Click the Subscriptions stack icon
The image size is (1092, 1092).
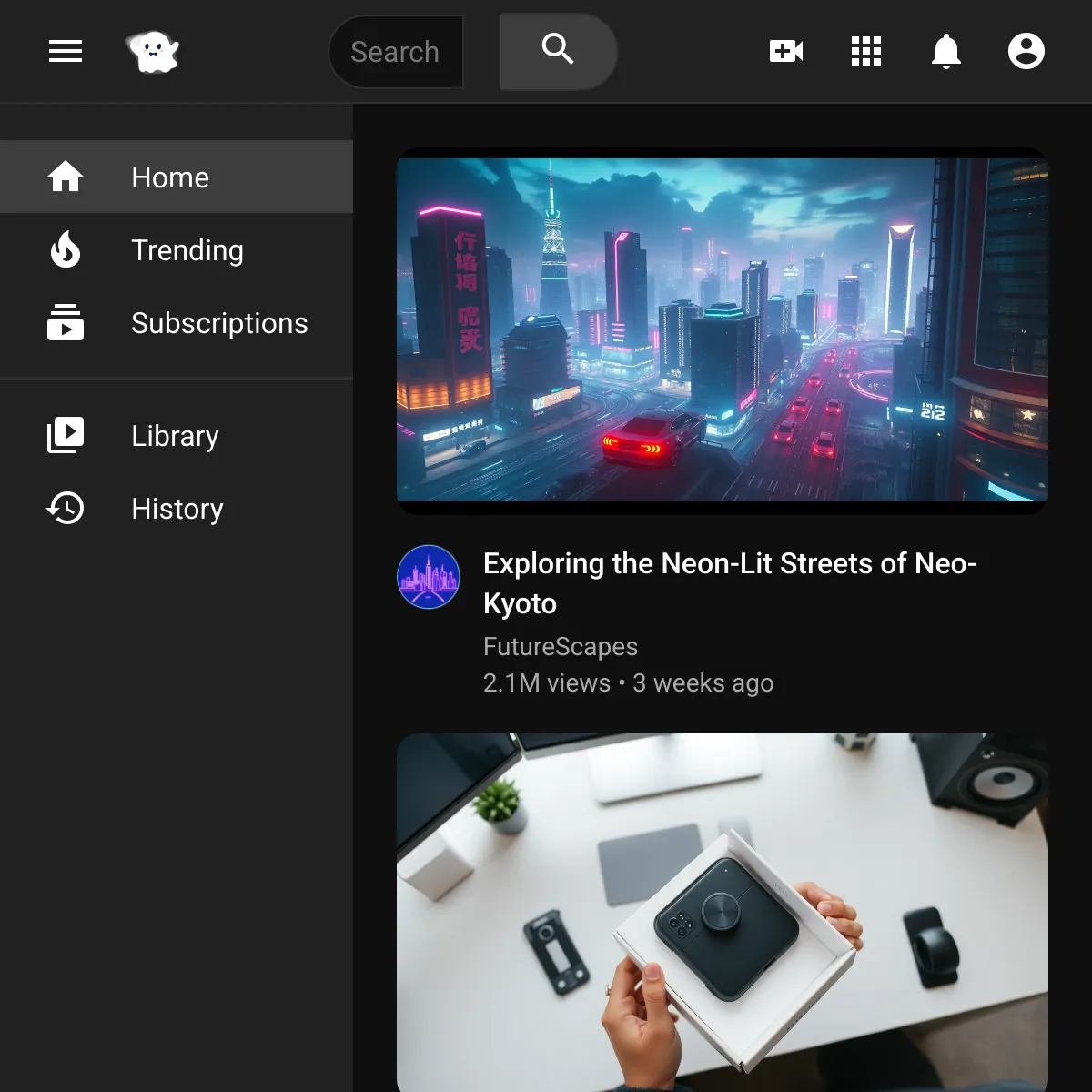click(x=66, y=323)
